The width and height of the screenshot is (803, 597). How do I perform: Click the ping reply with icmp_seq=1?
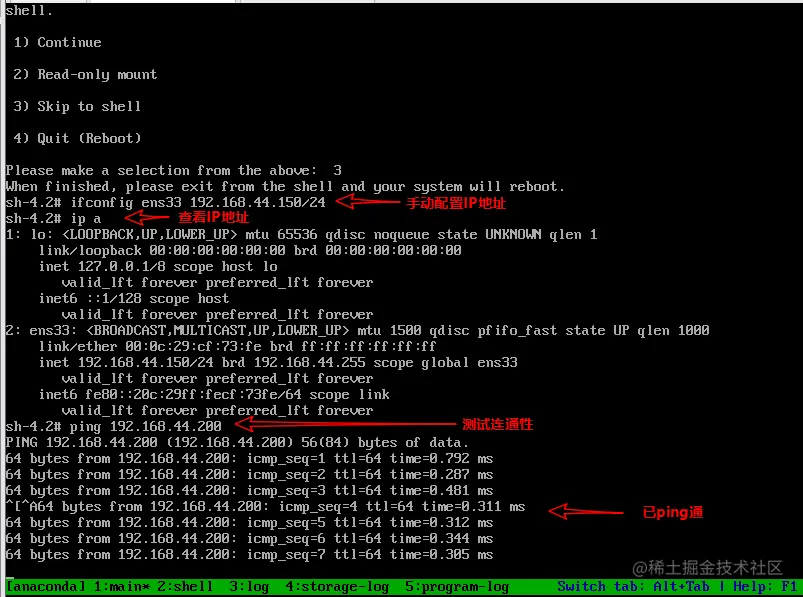tap(249, 459)
